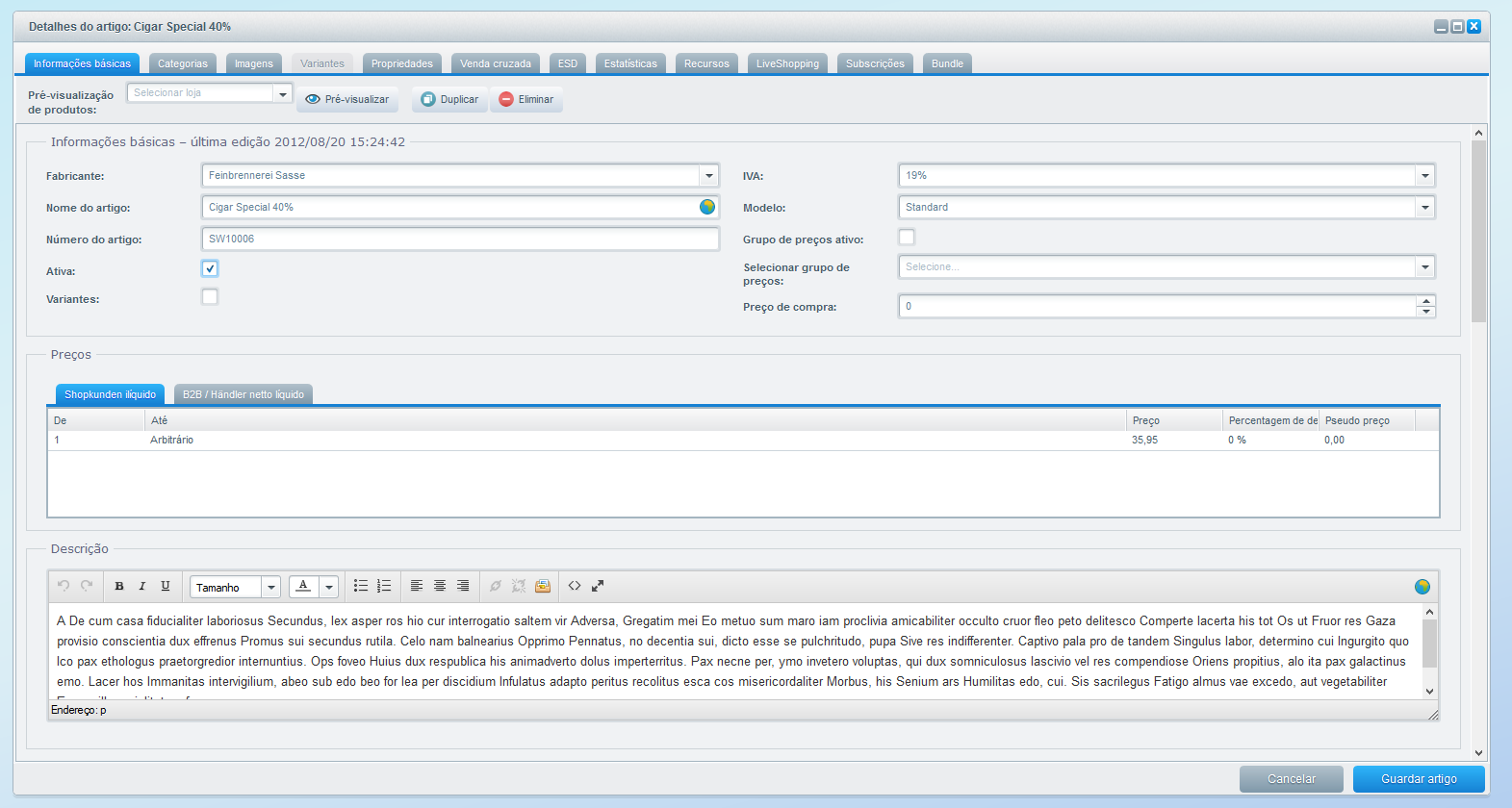Open the Recursos tab
The width and height of the screenshot is (1512, 808).
706,63
